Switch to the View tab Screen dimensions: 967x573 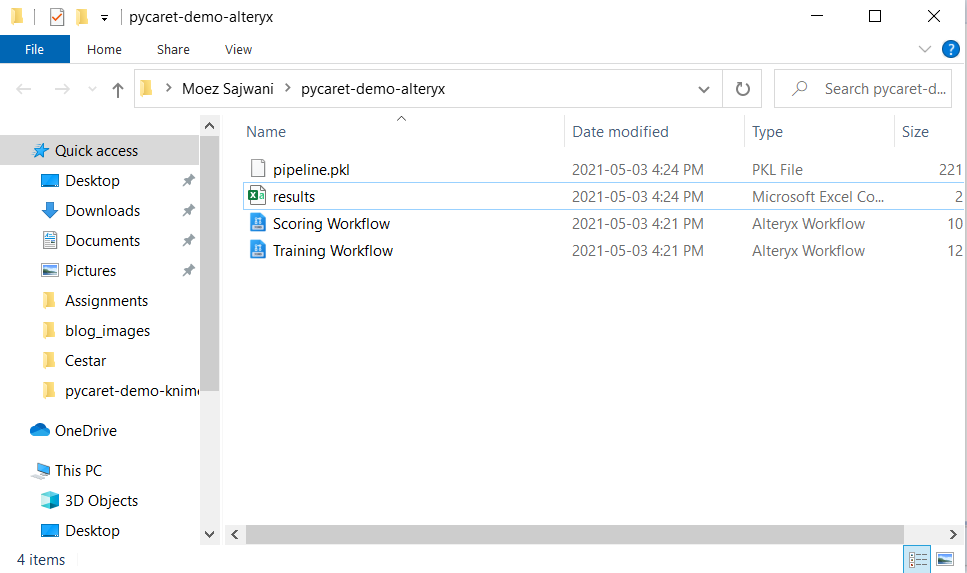click(238, 49)
